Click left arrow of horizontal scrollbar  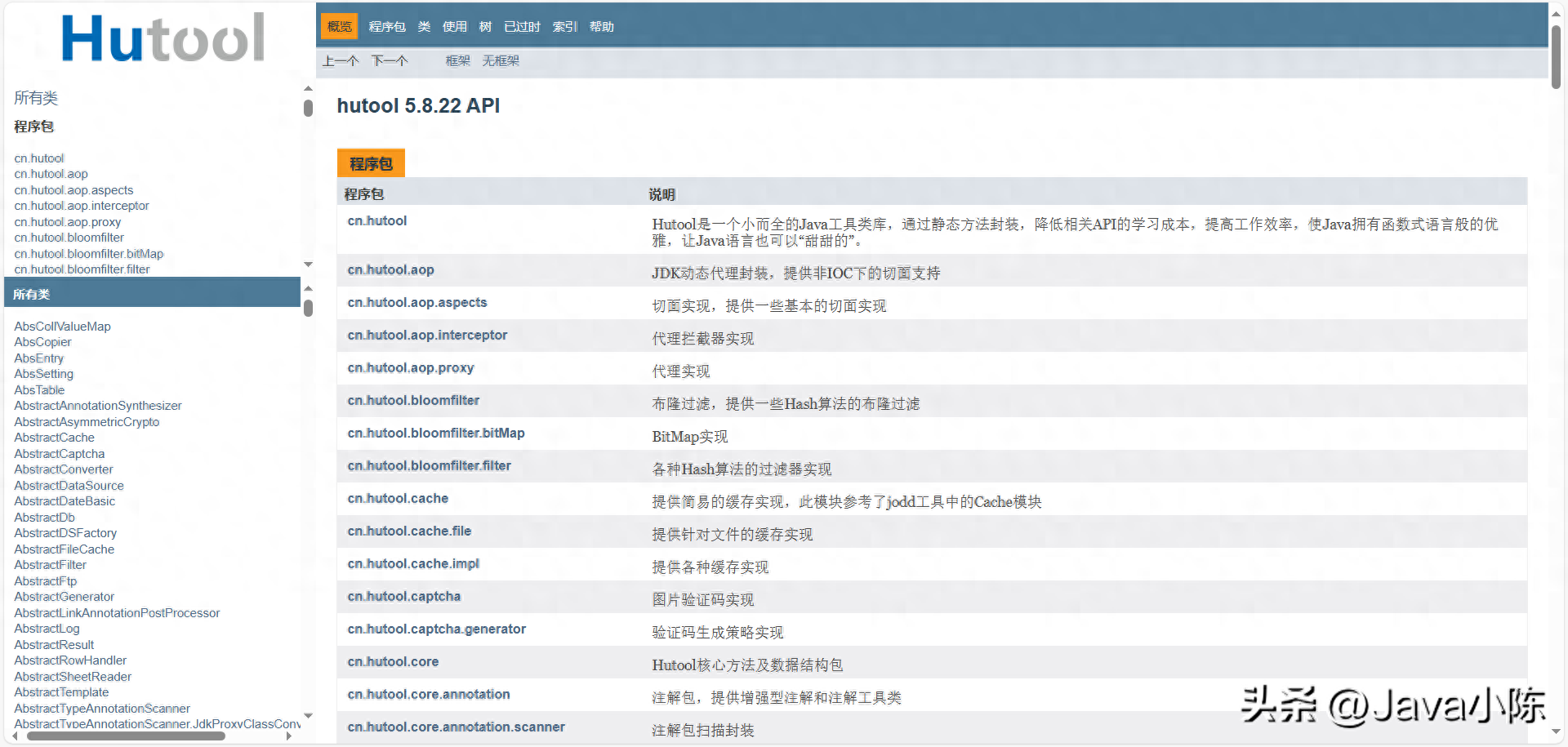(15, 736)
